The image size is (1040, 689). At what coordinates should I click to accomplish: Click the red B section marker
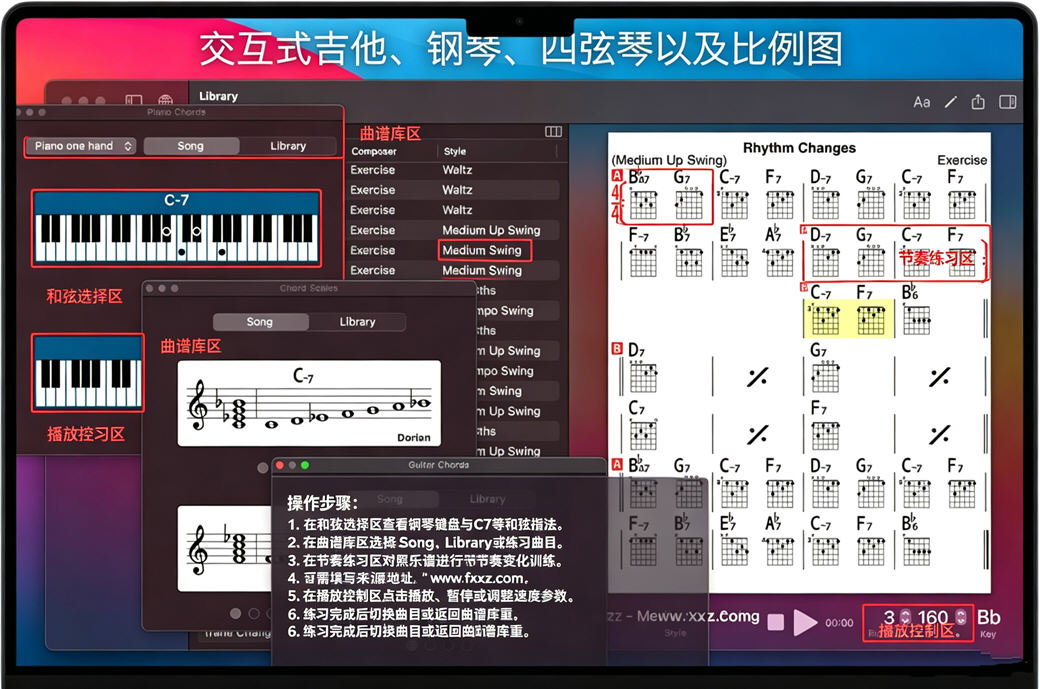click(x=617, y=348)
